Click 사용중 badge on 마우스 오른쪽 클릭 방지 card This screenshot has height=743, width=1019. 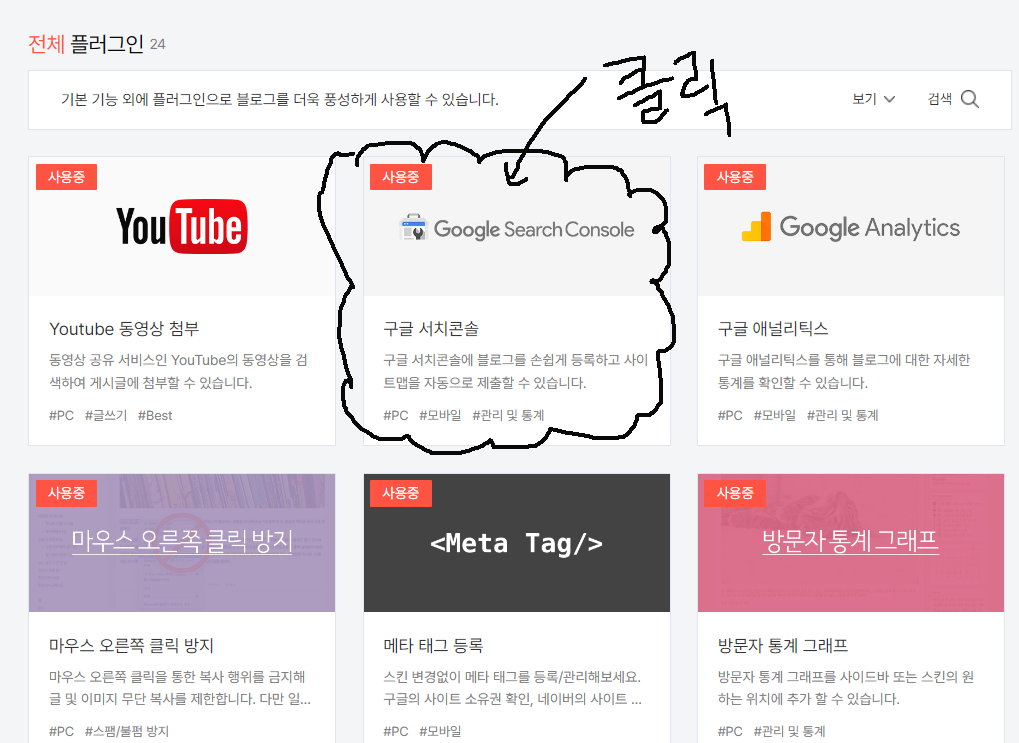point(66,493)
